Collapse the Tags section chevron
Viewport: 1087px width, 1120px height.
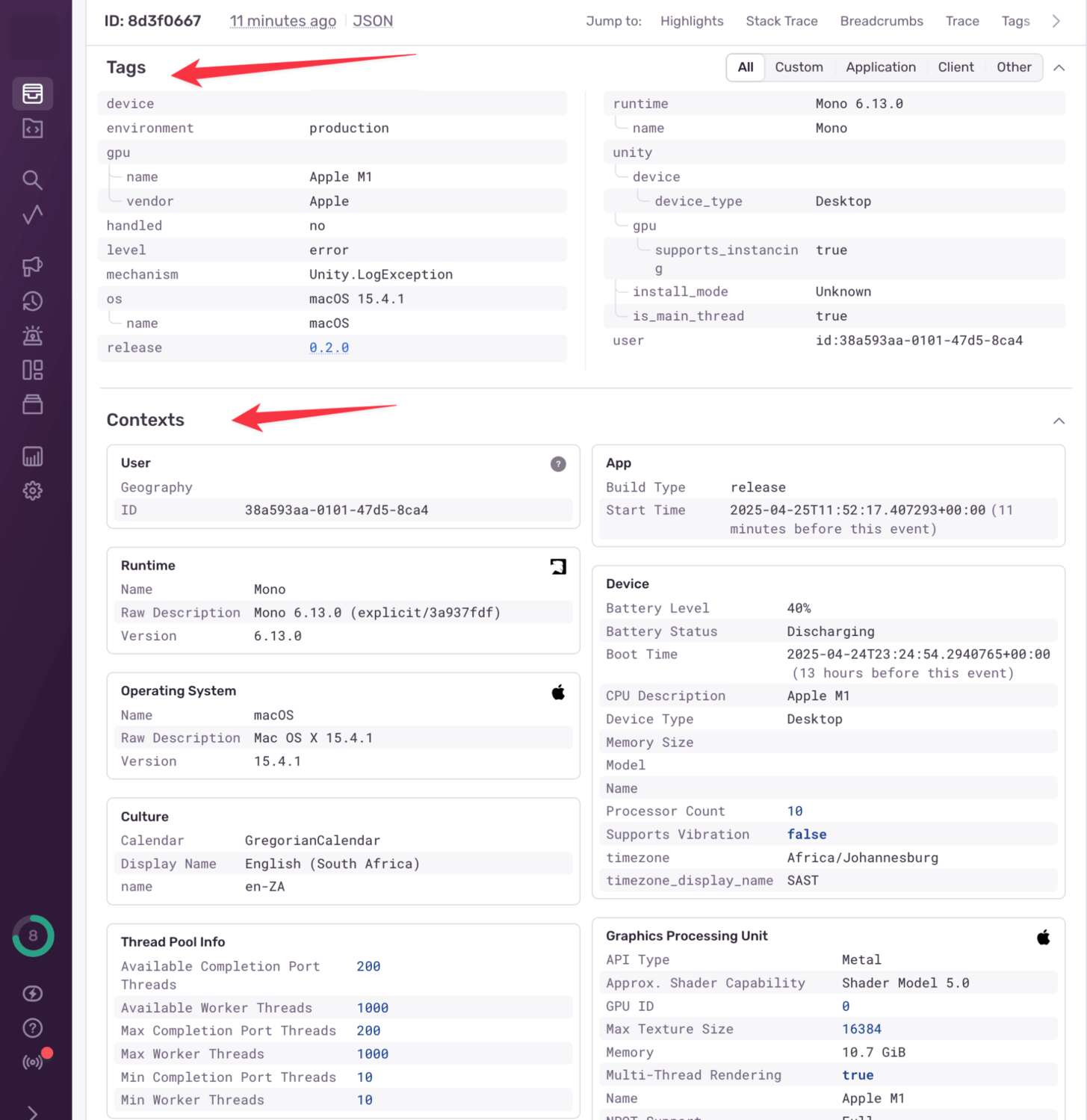click(x=1059, y=67)
